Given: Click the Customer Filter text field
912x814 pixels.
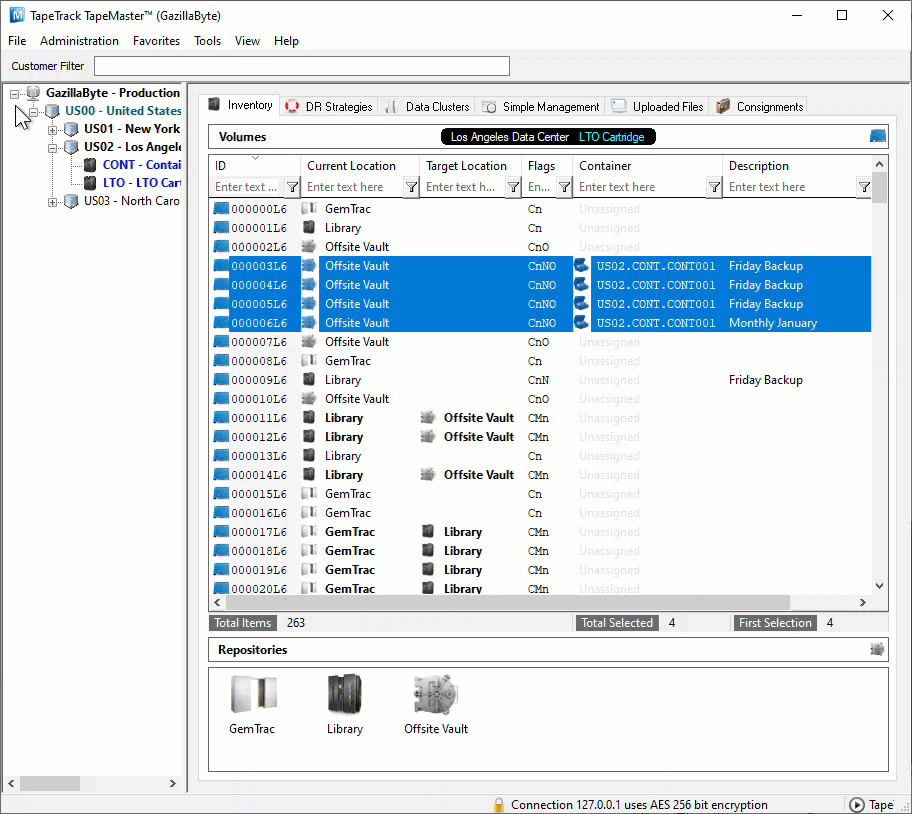Looking at the screenshot, I should pos(302,66).
